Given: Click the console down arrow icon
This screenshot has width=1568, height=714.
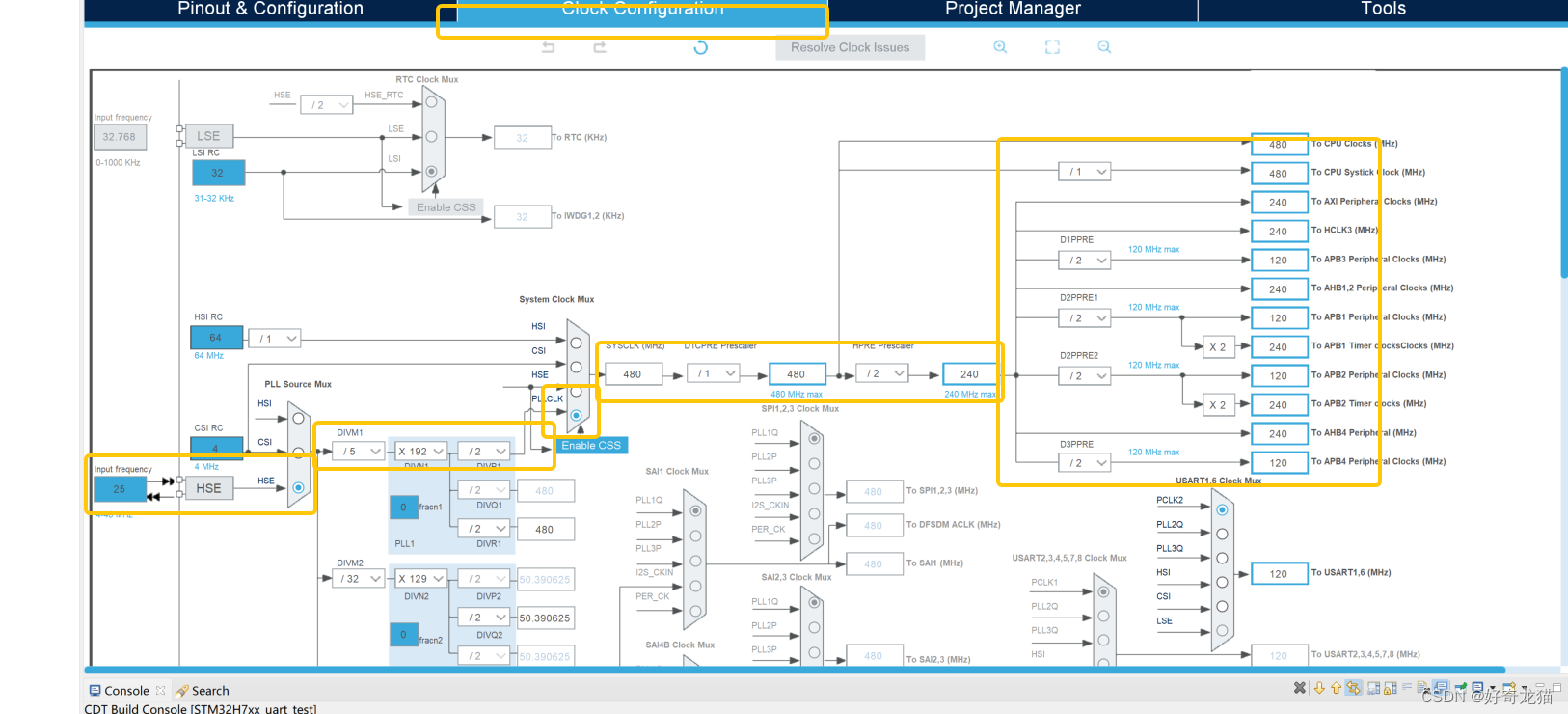Looking at the screenshot, I should pos(1319,688).
